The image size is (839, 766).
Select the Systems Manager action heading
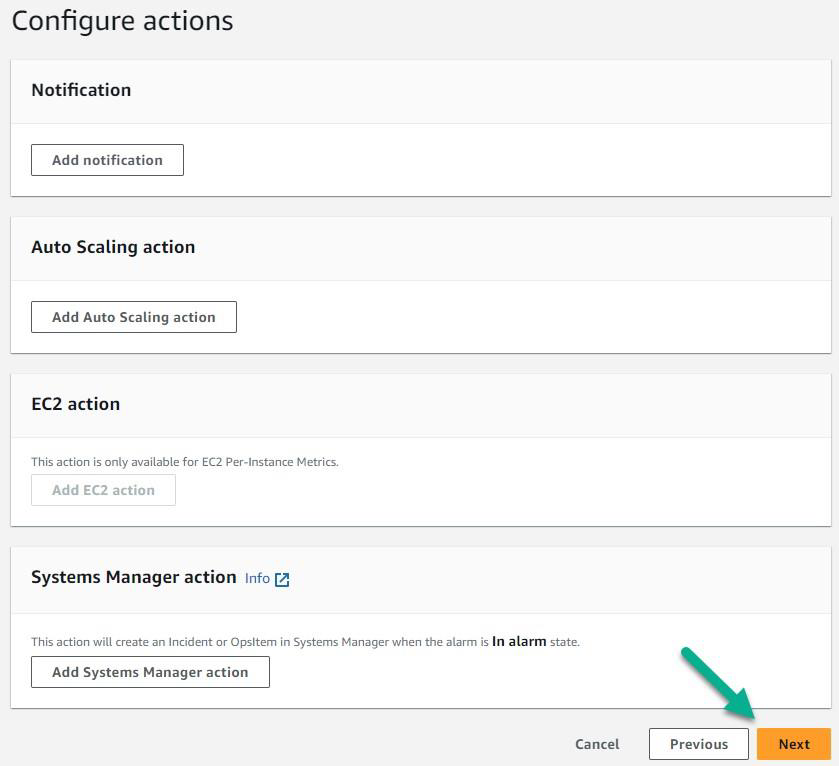coord(133,577)
